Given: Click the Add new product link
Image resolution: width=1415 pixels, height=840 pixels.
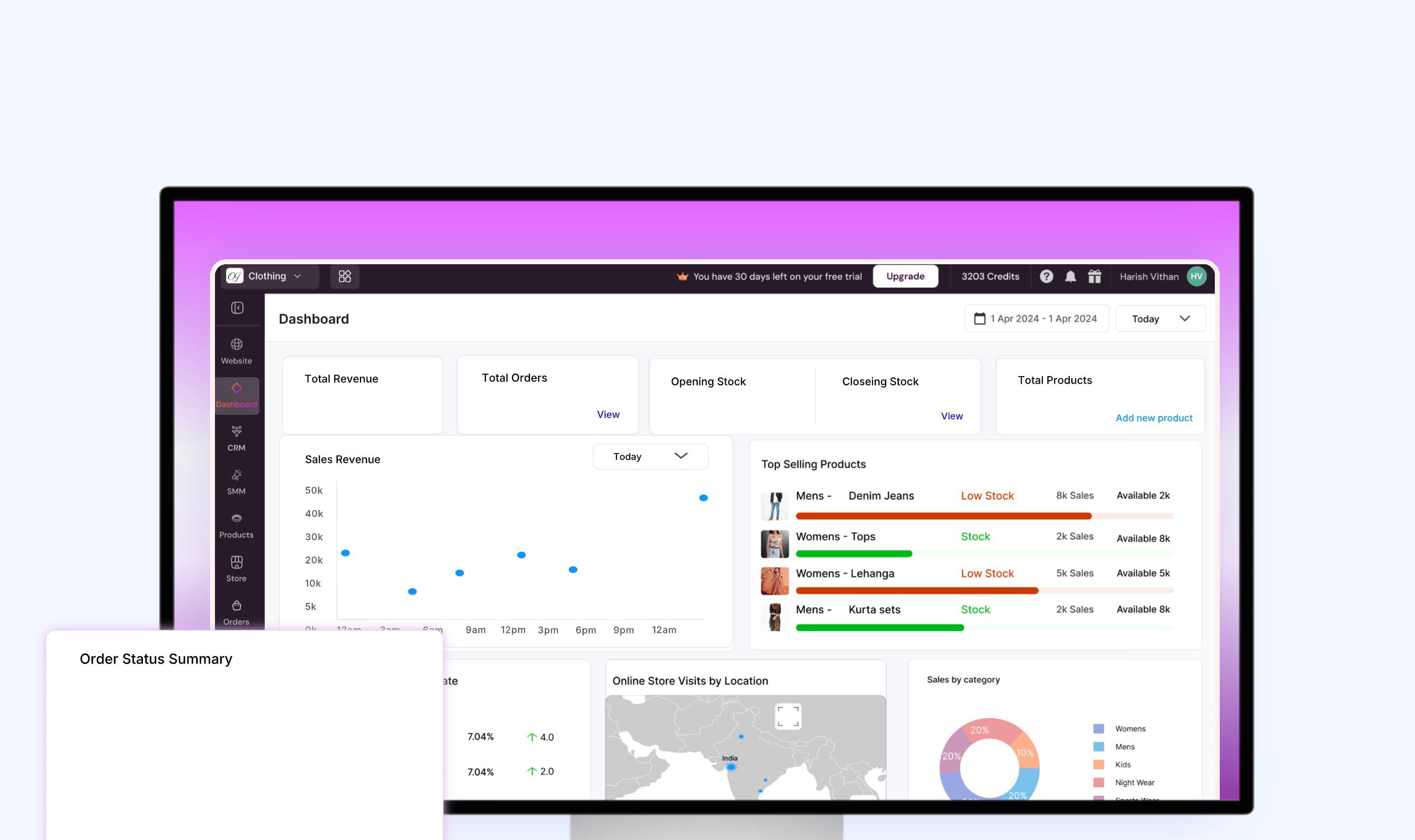Looking at the screenshot, I should tap(1154, 418).
